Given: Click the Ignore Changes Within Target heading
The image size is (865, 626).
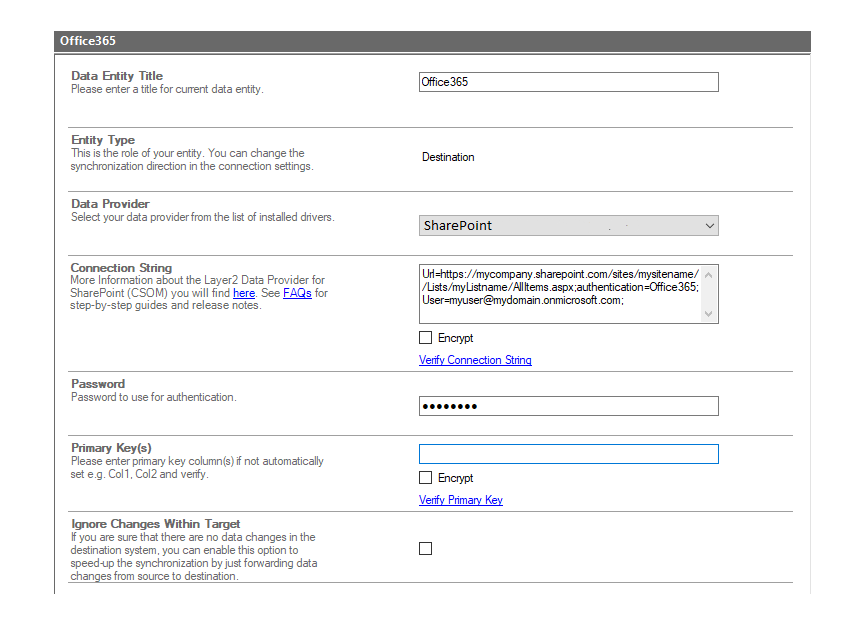Looking at the screenshot, I should (x=155, y=524).
